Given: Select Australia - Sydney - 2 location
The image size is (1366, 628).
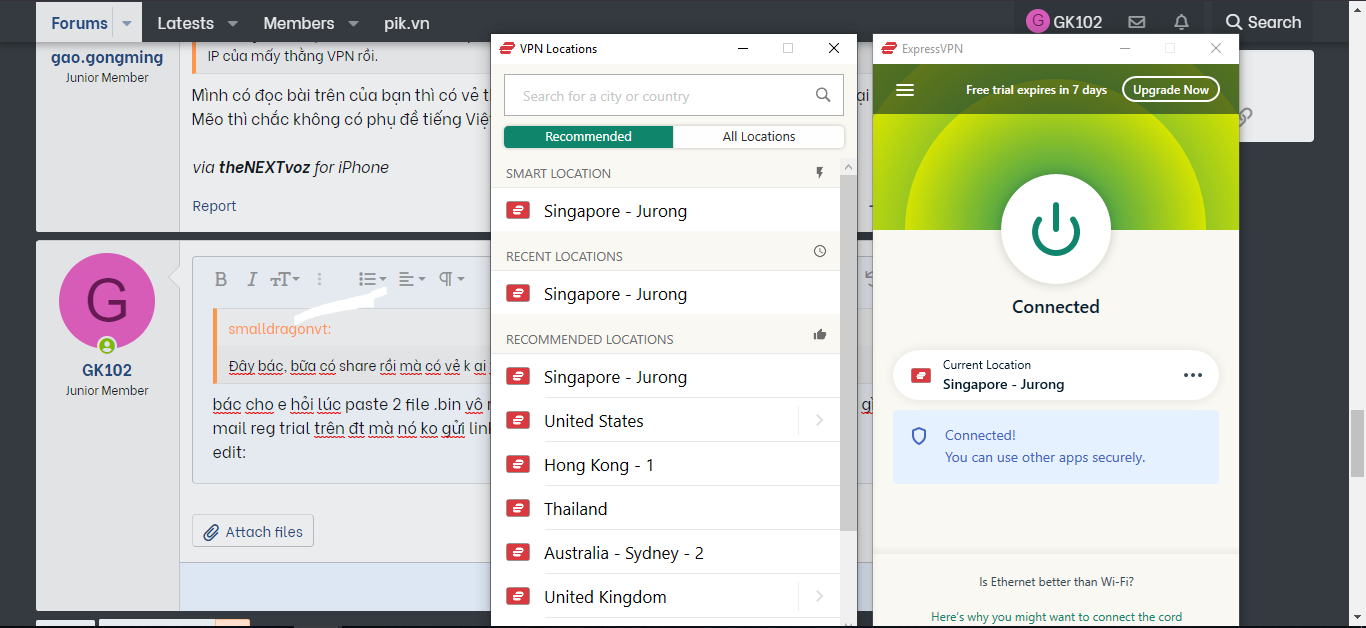Looking at the screenshot, I should tap(665, 553).
